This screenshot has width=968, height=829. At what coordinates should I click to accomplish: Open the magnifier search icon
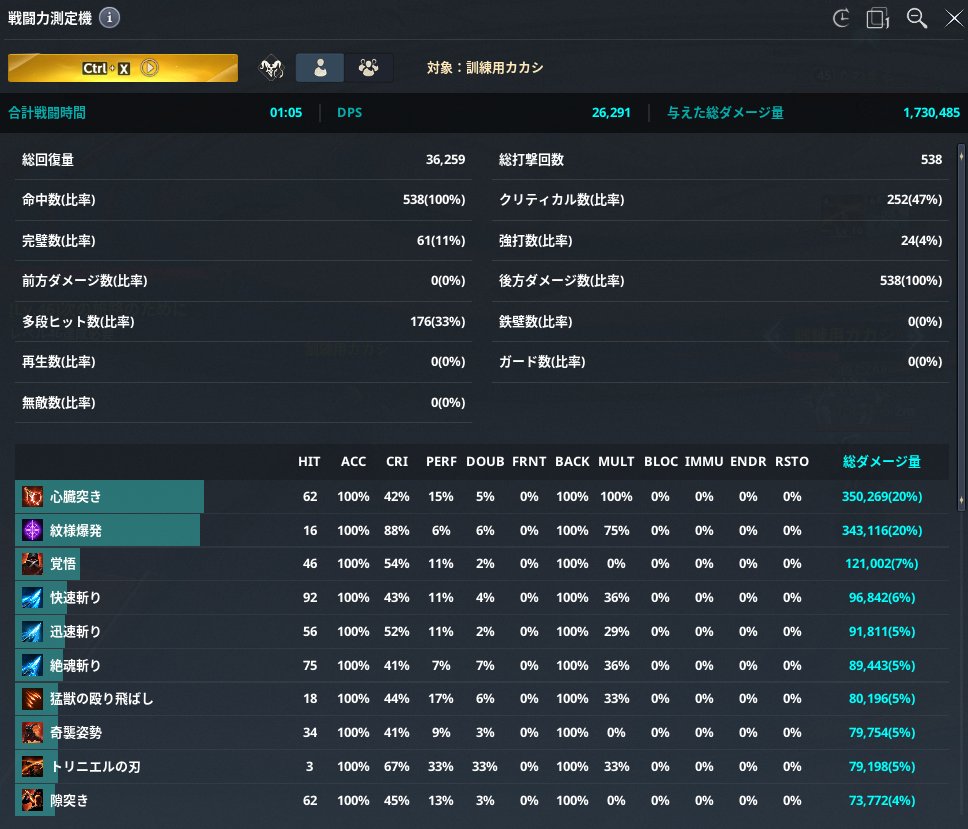916,18
